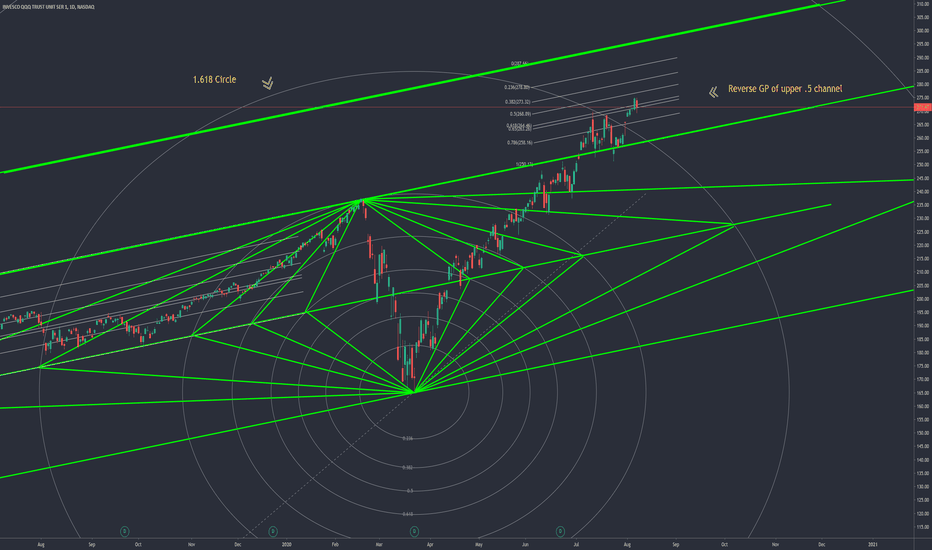This screenshot has height=550, width=932.
Task: Select the double down-arrow beside 1.618 Circle
Action: coord(267,83)
